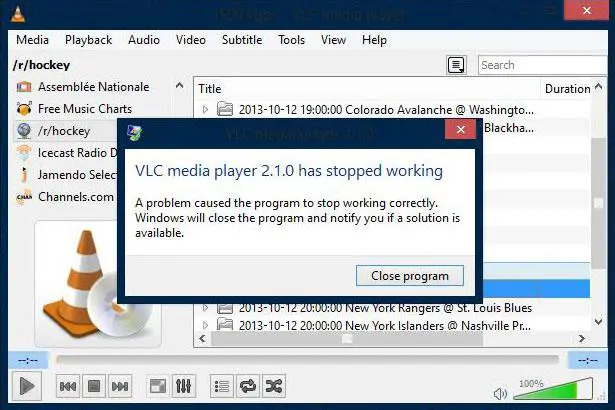Click the Close program button
The height and width of the screenshot is (410, 615).
point(410,276)
